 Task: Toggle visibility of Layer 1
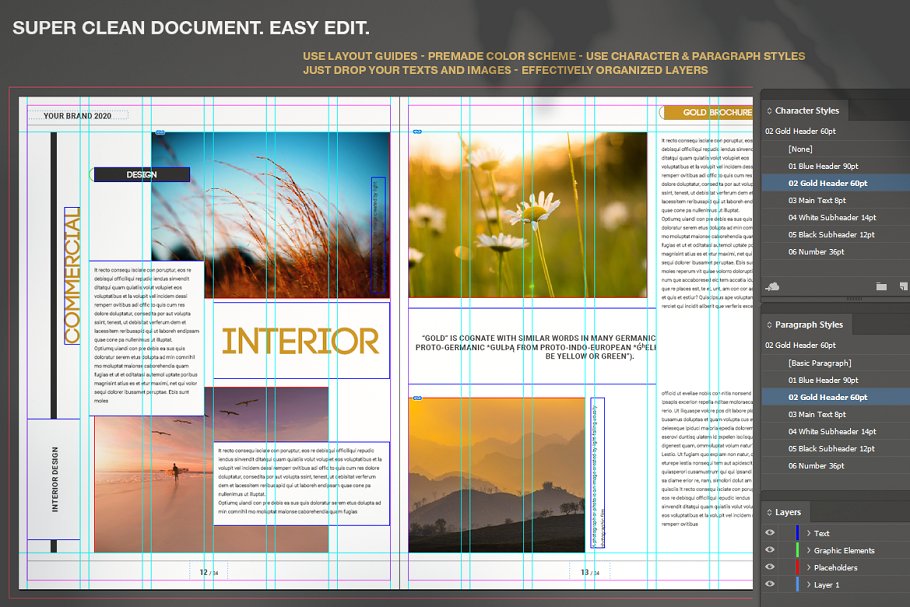(x=770, y=584)
